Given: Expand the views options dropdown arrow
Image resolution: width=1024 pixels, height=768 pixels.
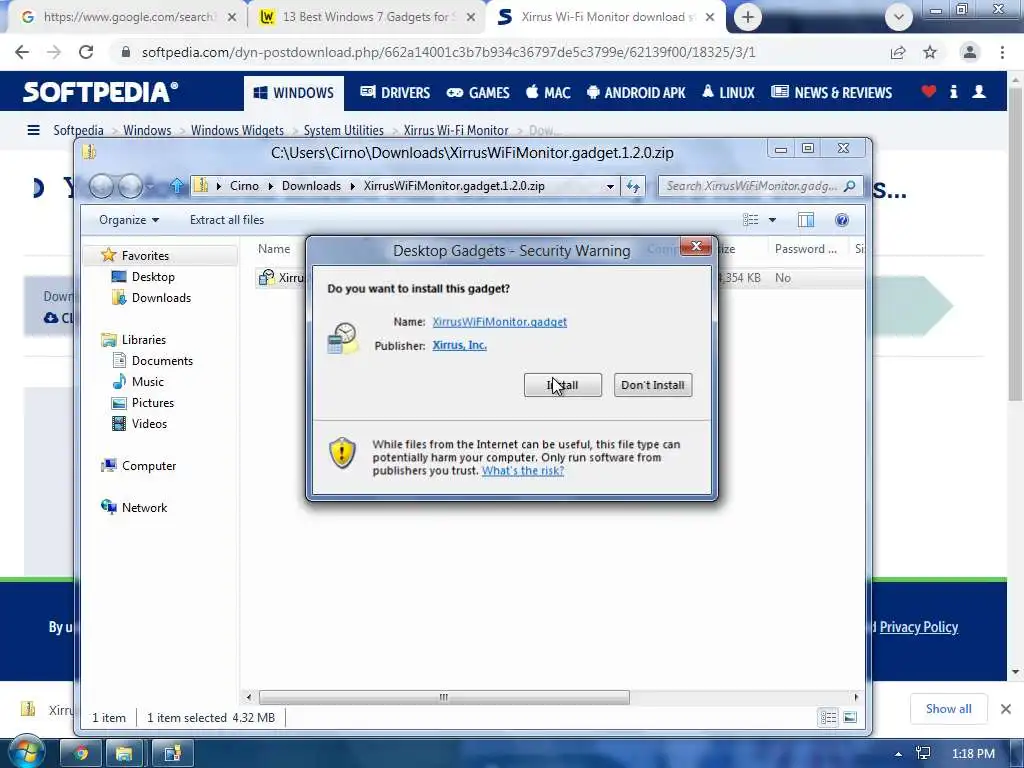Looking at the screenshot, I should (772, 219).
